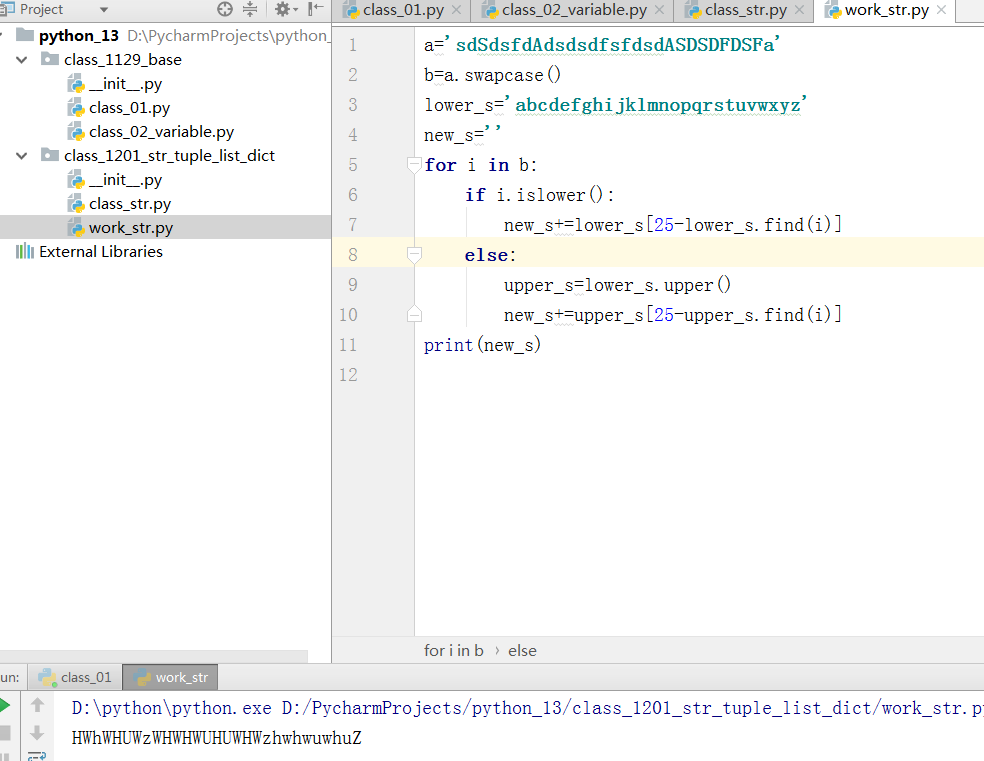This screenshot has height=761, width=984.
Task: Collapse the class_1201_str_tuple_list_dict folder
Action: point(22,156)
